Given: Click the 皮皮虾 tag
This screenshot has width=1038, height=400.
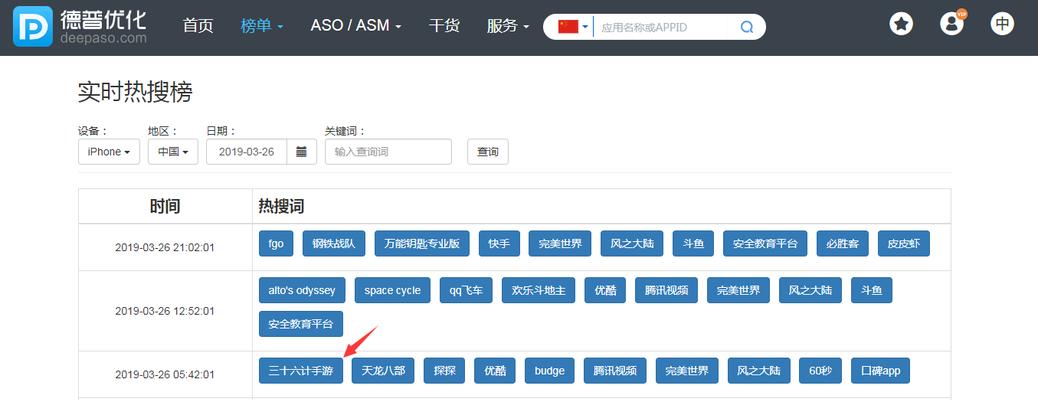Looking at the screenshot, I should pyautogui.click(x=904, y=244).
